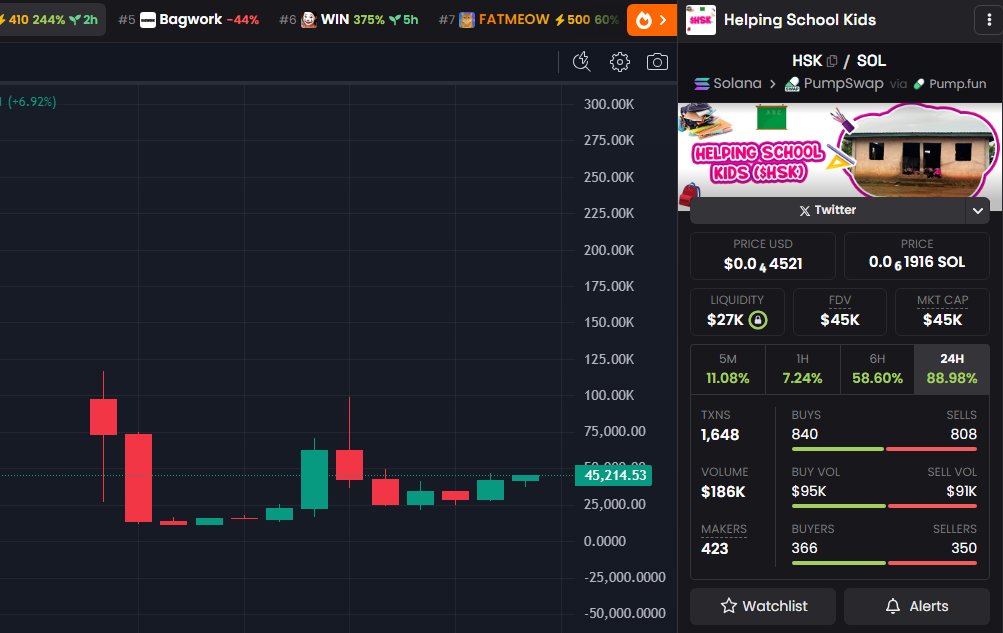This screenshot has width=1003, height=633.
Task: Open trending #6 WIN token
Action: (349, 20)
